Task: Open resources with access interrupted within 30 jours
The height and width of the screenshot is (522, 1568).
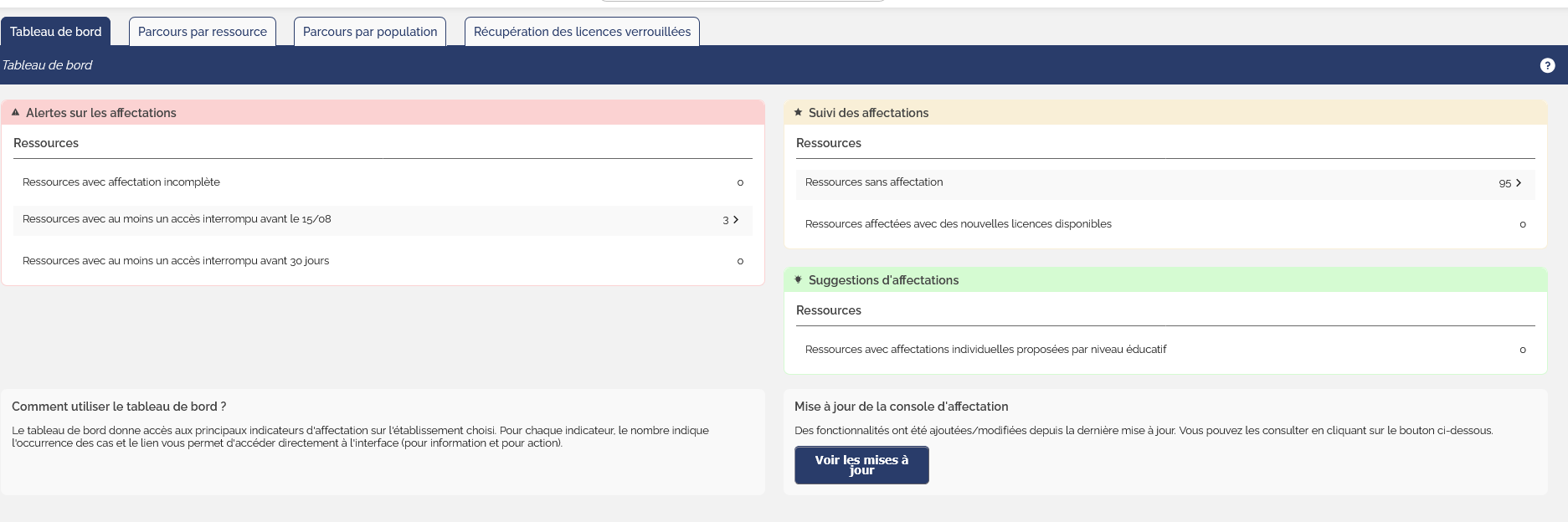Action: pos(383,261)
